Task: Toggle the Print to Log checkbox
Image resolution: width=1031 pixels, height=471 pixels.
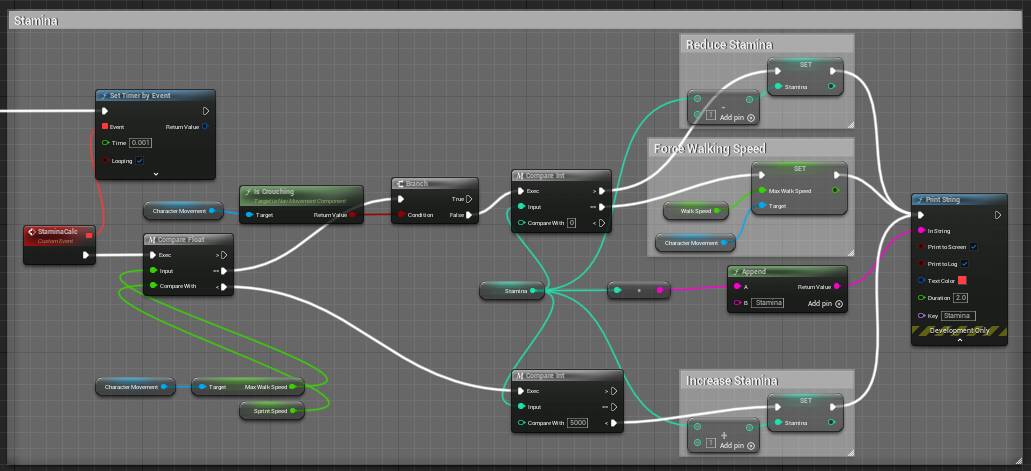Action: (966, 263)
